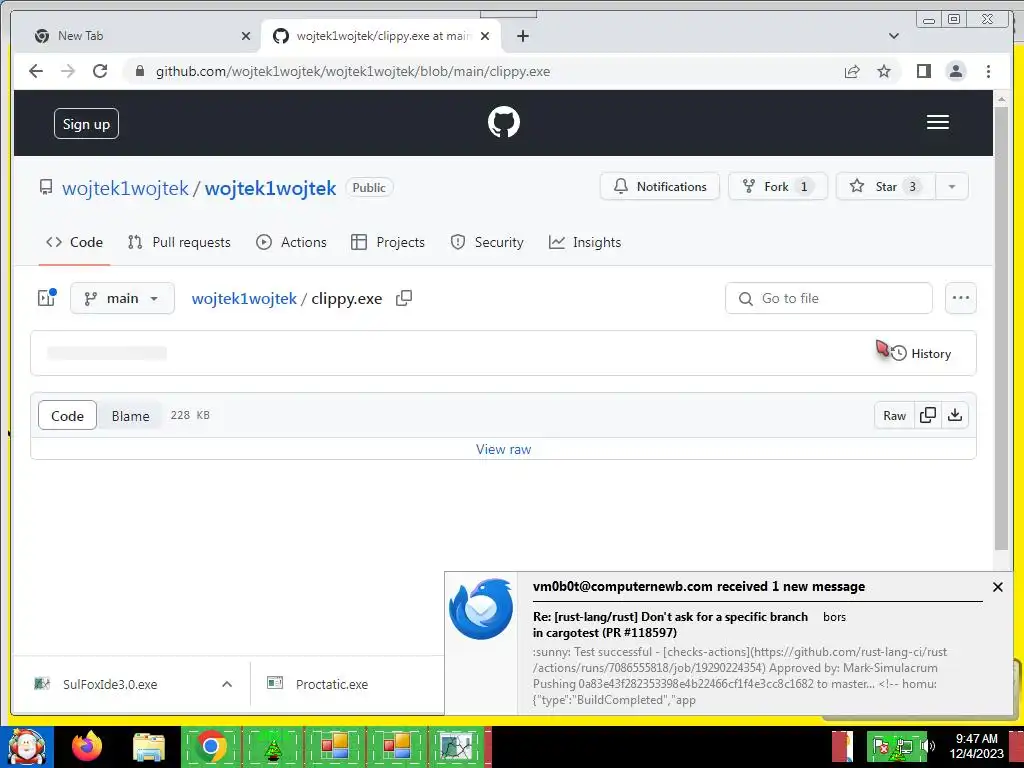Screen dimensions: 1024x768
Task: Close the Thunderbird mail notification
Action: pos(997,587)
